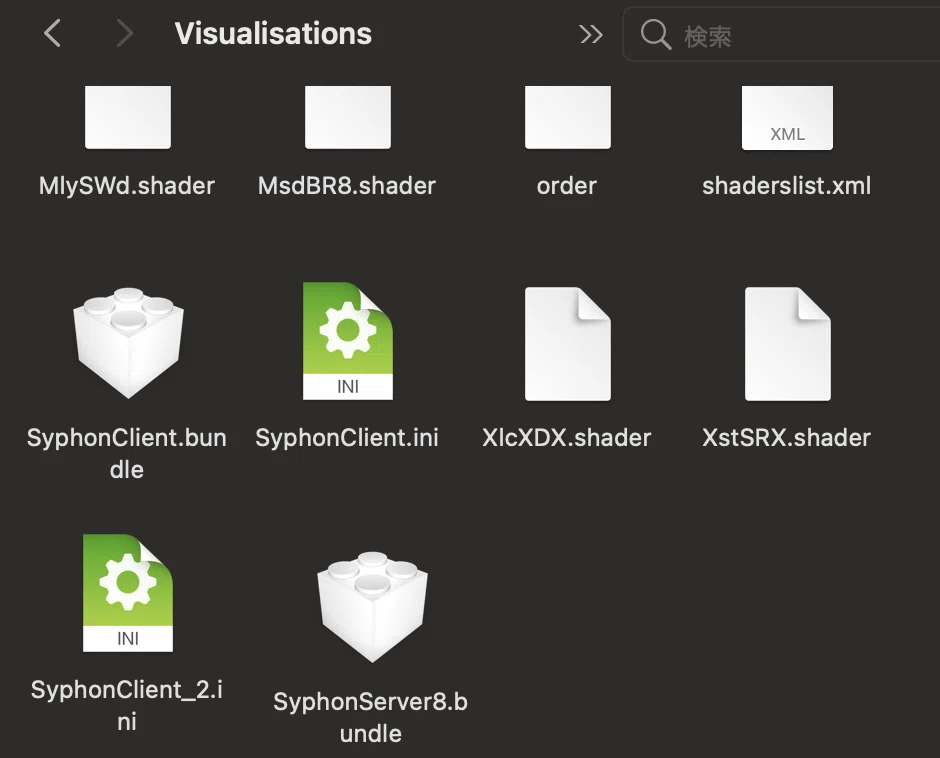Viewport: 940px width, 758px height.
Task: Go back with the left chevron
Action: pyautogui.click(x=53, y=33)
